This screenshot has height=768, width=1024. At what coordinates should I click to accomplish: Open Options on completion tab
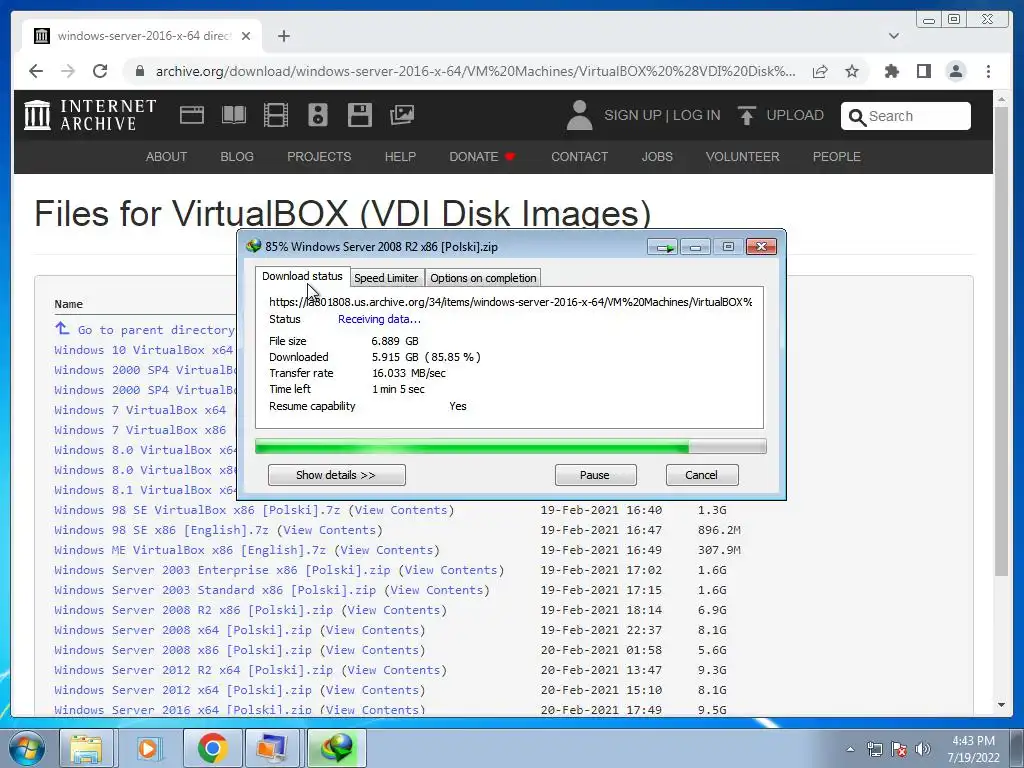483,278
